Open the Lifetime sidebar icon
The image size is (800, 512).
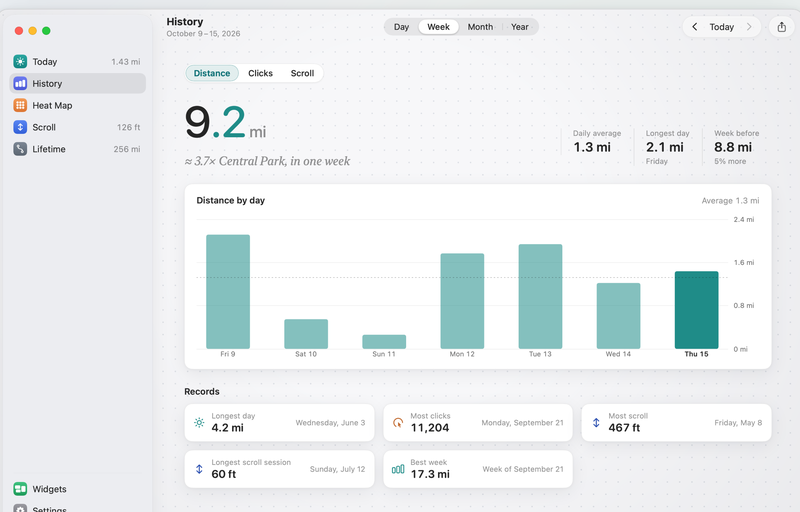(x=20, y=149)
